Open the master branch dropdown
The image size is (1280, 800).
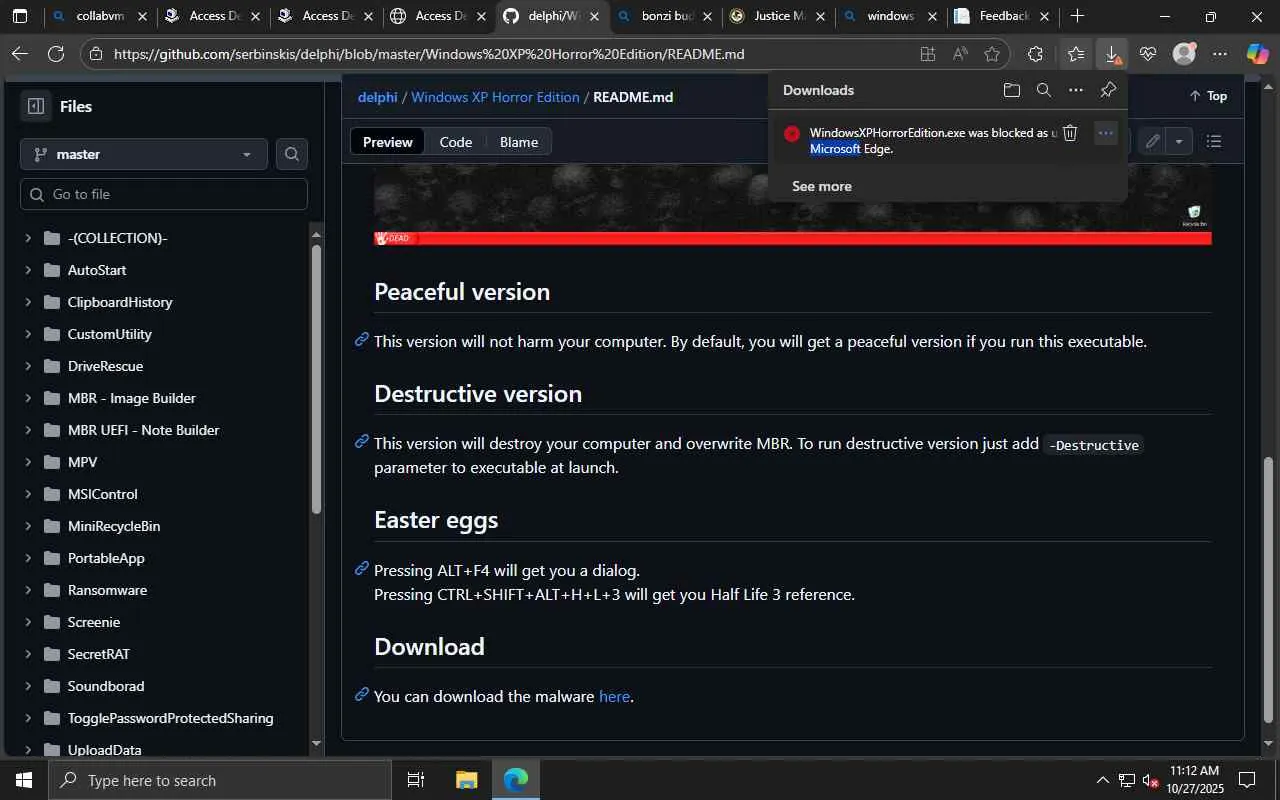[144, 154]
